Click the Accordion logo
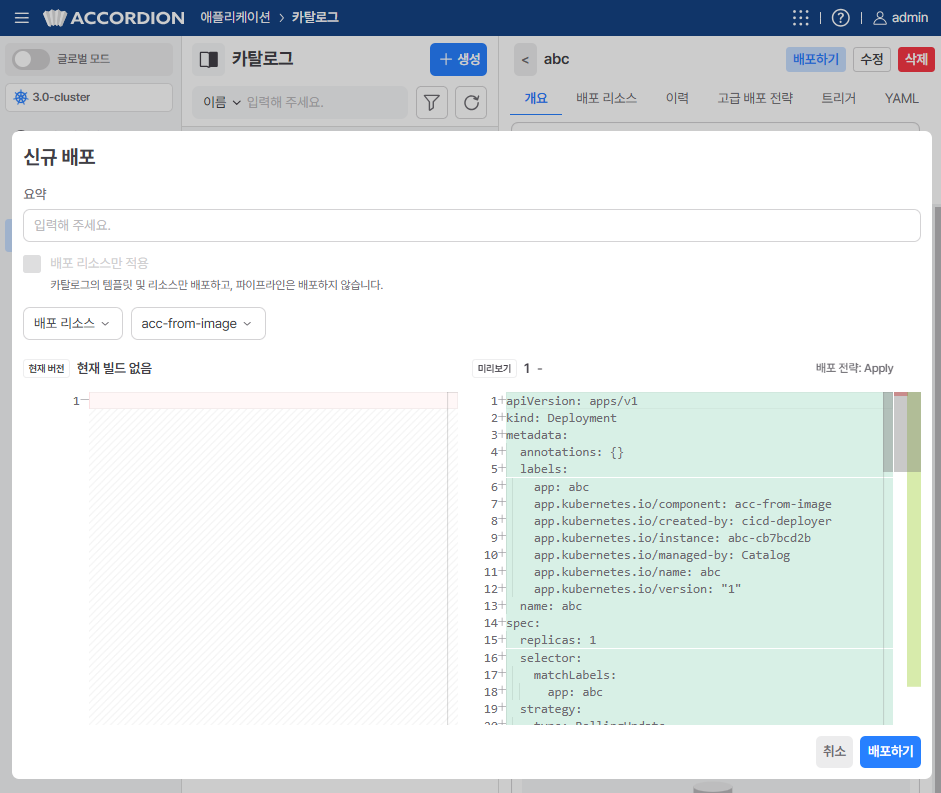 tap(114, 18)
